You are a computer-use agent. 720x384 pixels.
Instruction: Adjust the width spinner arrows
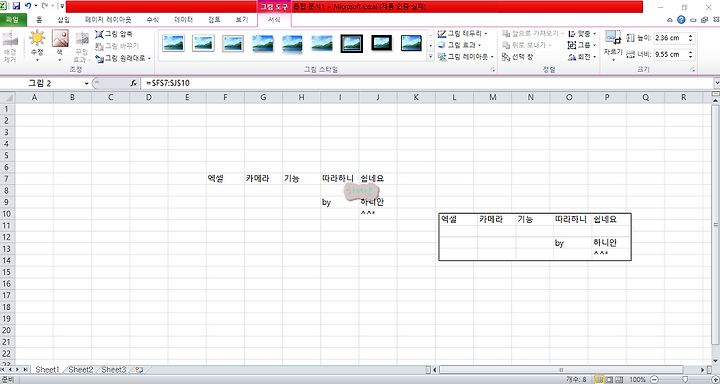[x=691, y=55]
